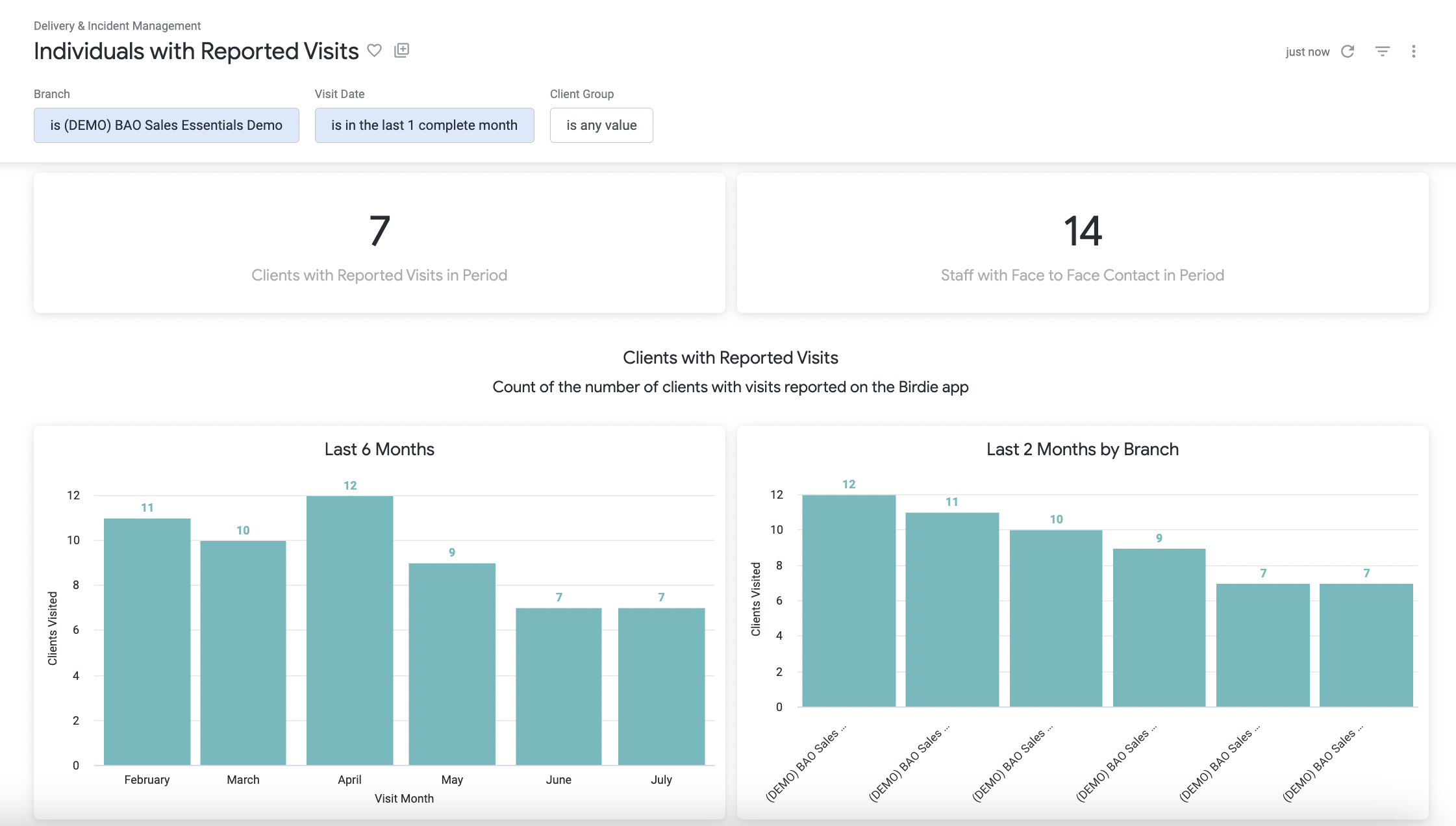Click the March bar showing 10
Viewport: 1456px width, 826px height.
(x=243, y=653)
